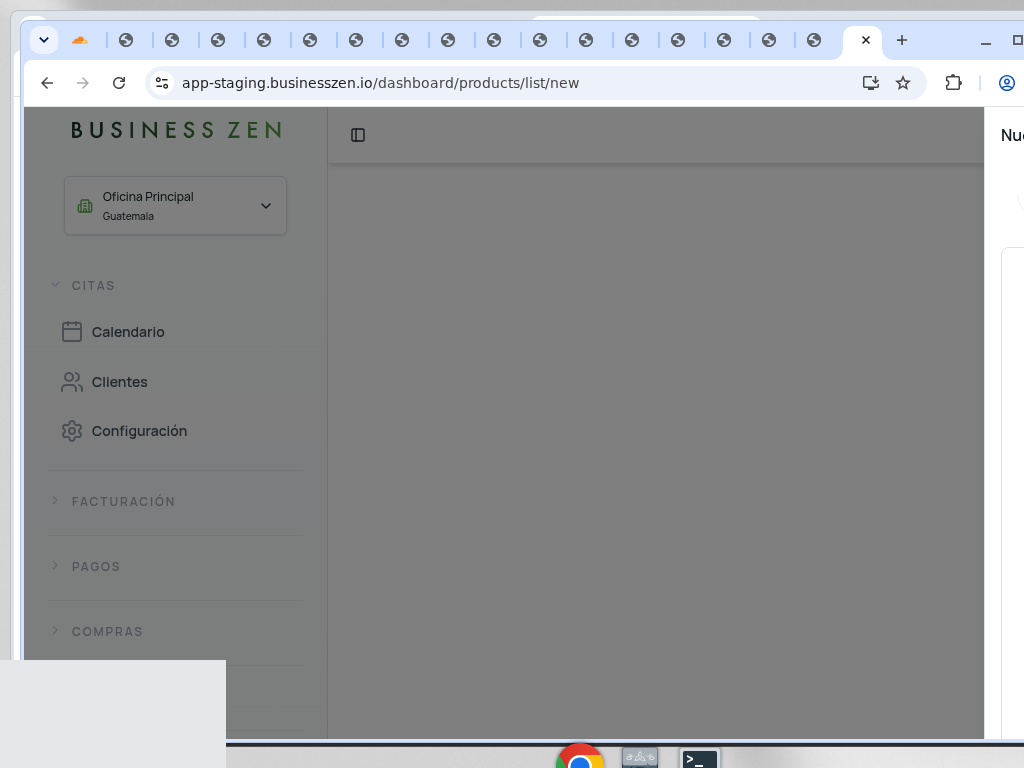Bookmark this page with the star icon
The width and height of the screenshot is (1024, 768).
click(x=903, y=83)
